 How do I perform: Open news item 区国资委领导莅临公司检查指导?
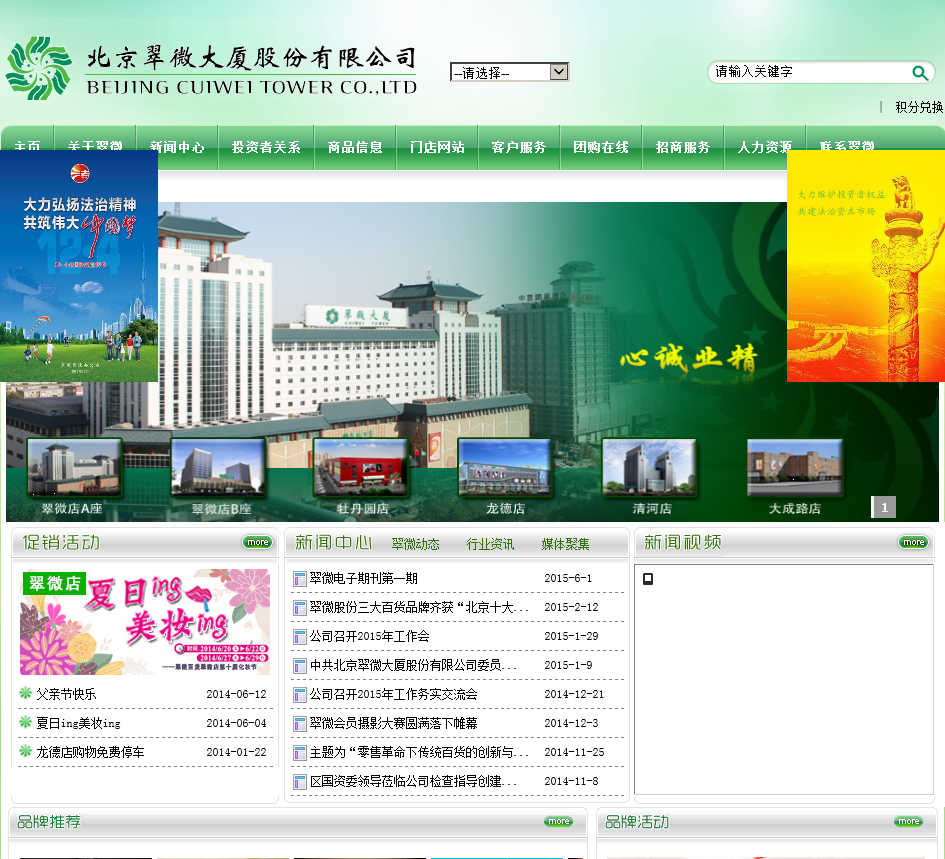pyautogui.click(x=413, y=781)
